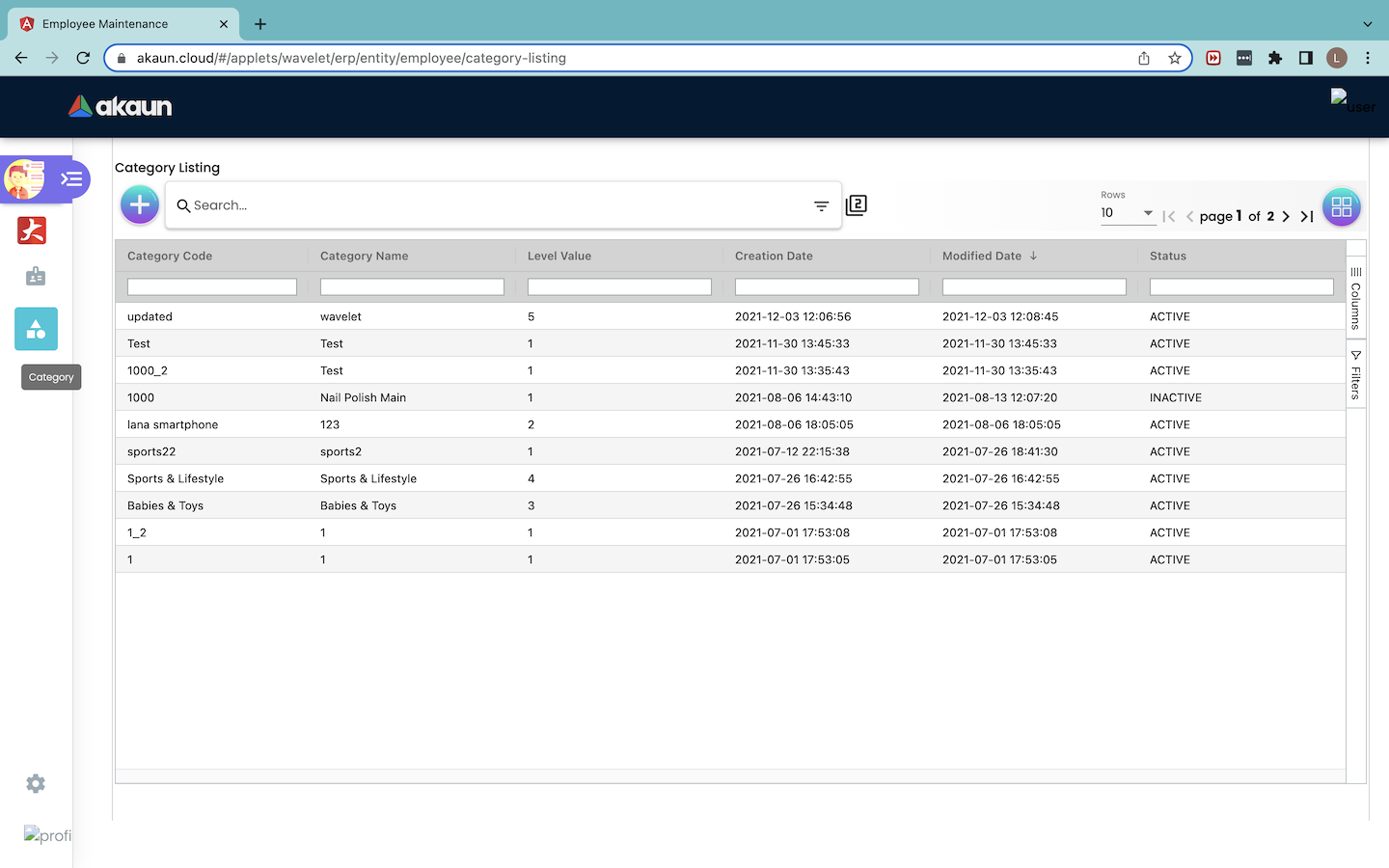The width and height of the screenshot is (1389, 868).
Task: Open the Filters side panel tab
Action: (1355, 376)
